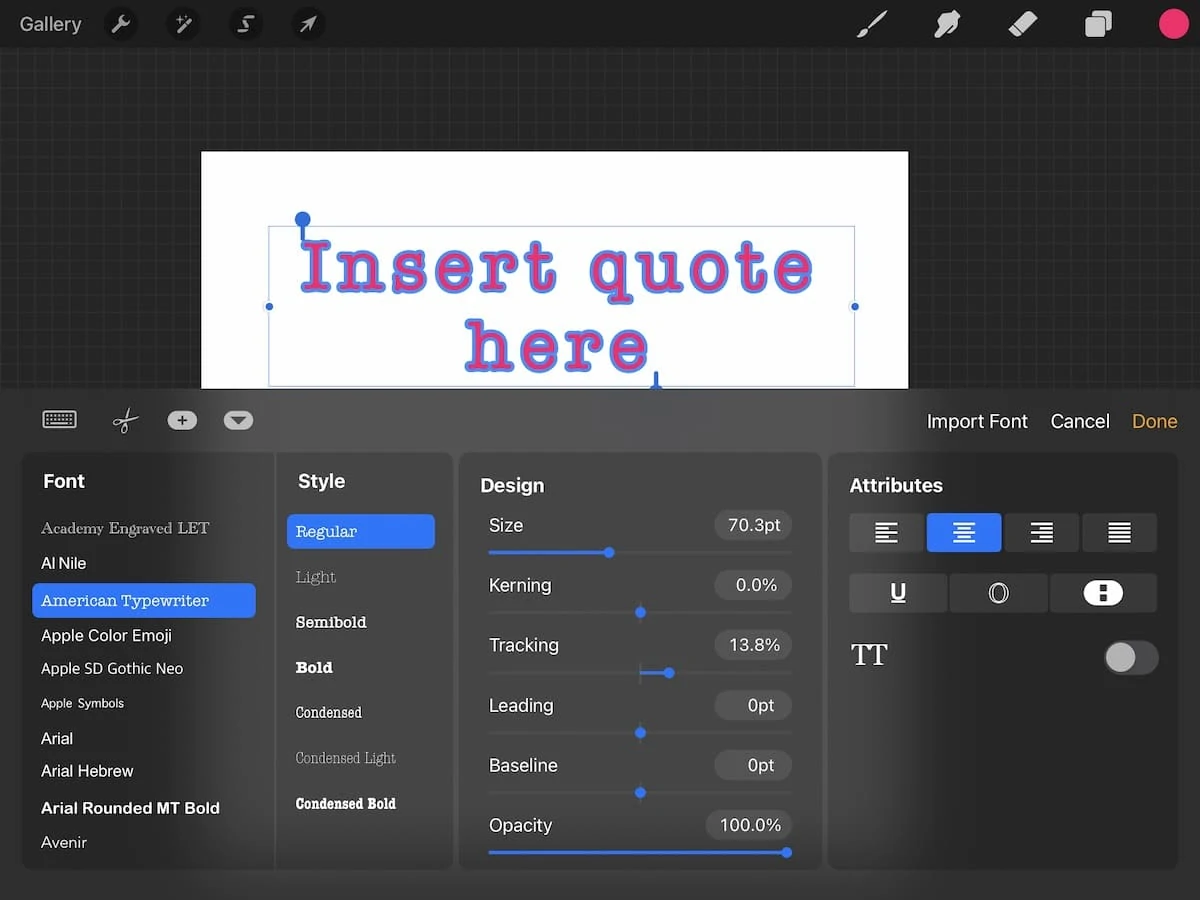Viewport: 1200px width, 900px height.
Task: Cancel text editing
Action: point(1080,421)
